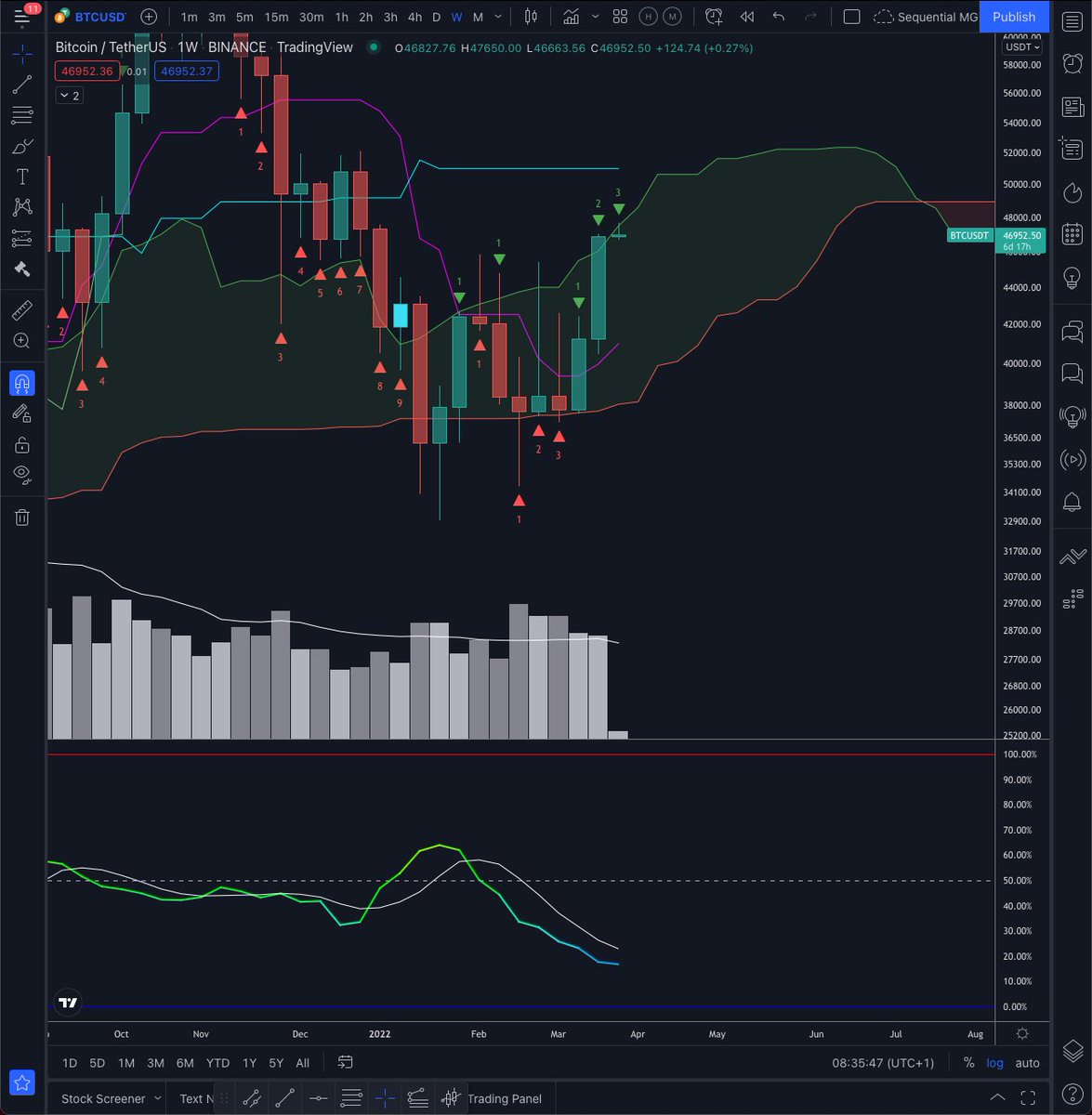Select the 15m timeframe
The height and width of the screenshot is (1115, 1092).
point(276,17)
